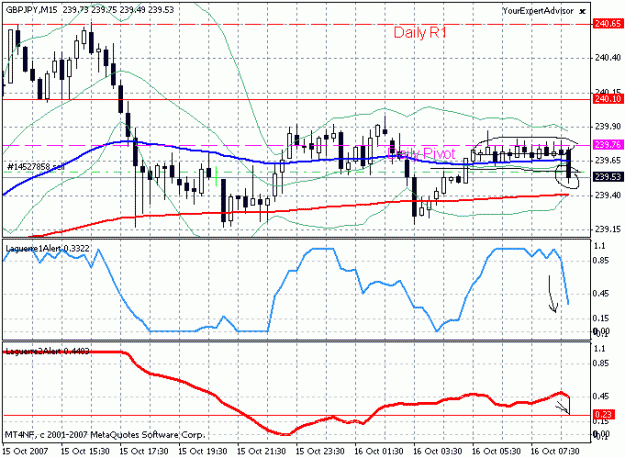
Task: Click the 239.15 price axis label
Action: coord(607,229)
